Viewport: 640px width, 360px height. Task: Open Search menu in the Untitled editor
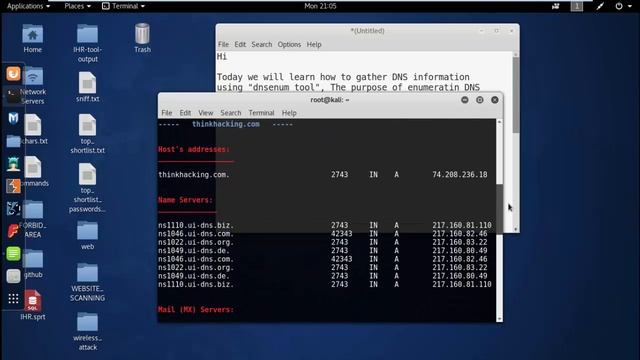(262, 44)
